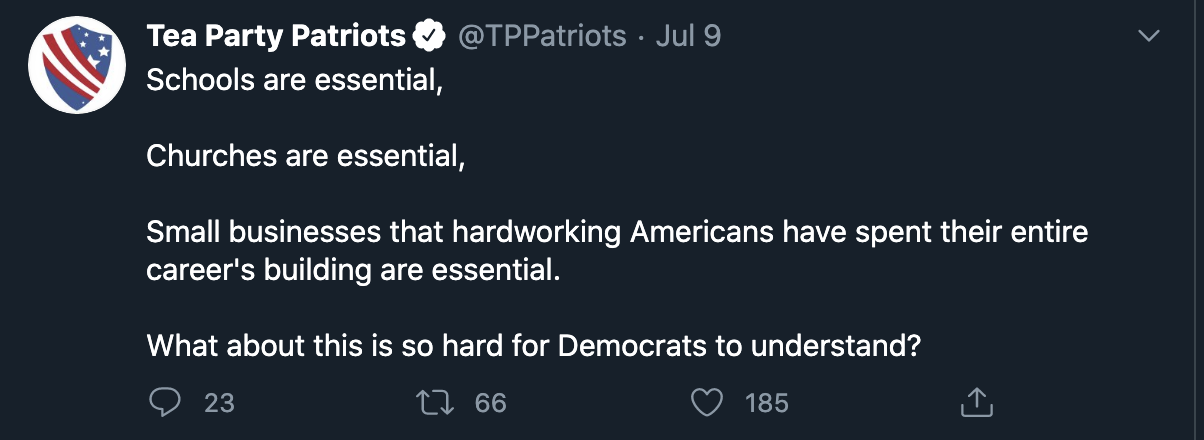Retweet using the arrows icon

pos(435,402)
